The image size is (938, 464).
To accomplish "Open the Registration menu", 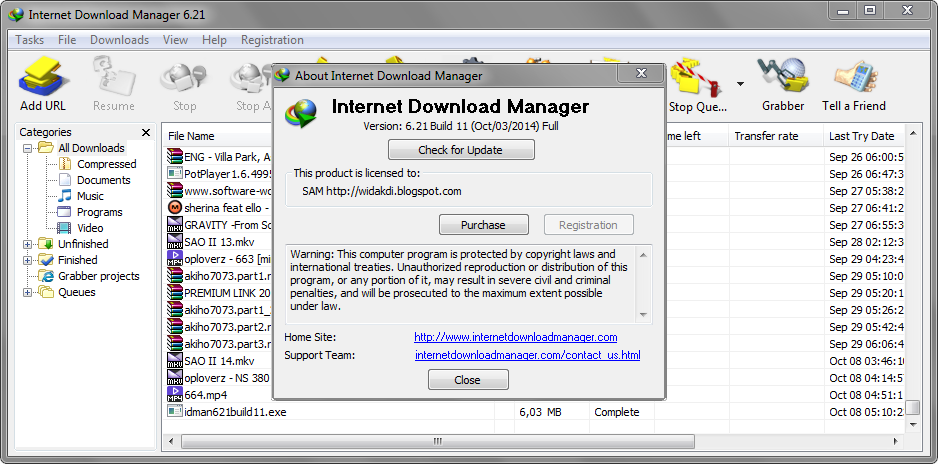I will point(272,40).
